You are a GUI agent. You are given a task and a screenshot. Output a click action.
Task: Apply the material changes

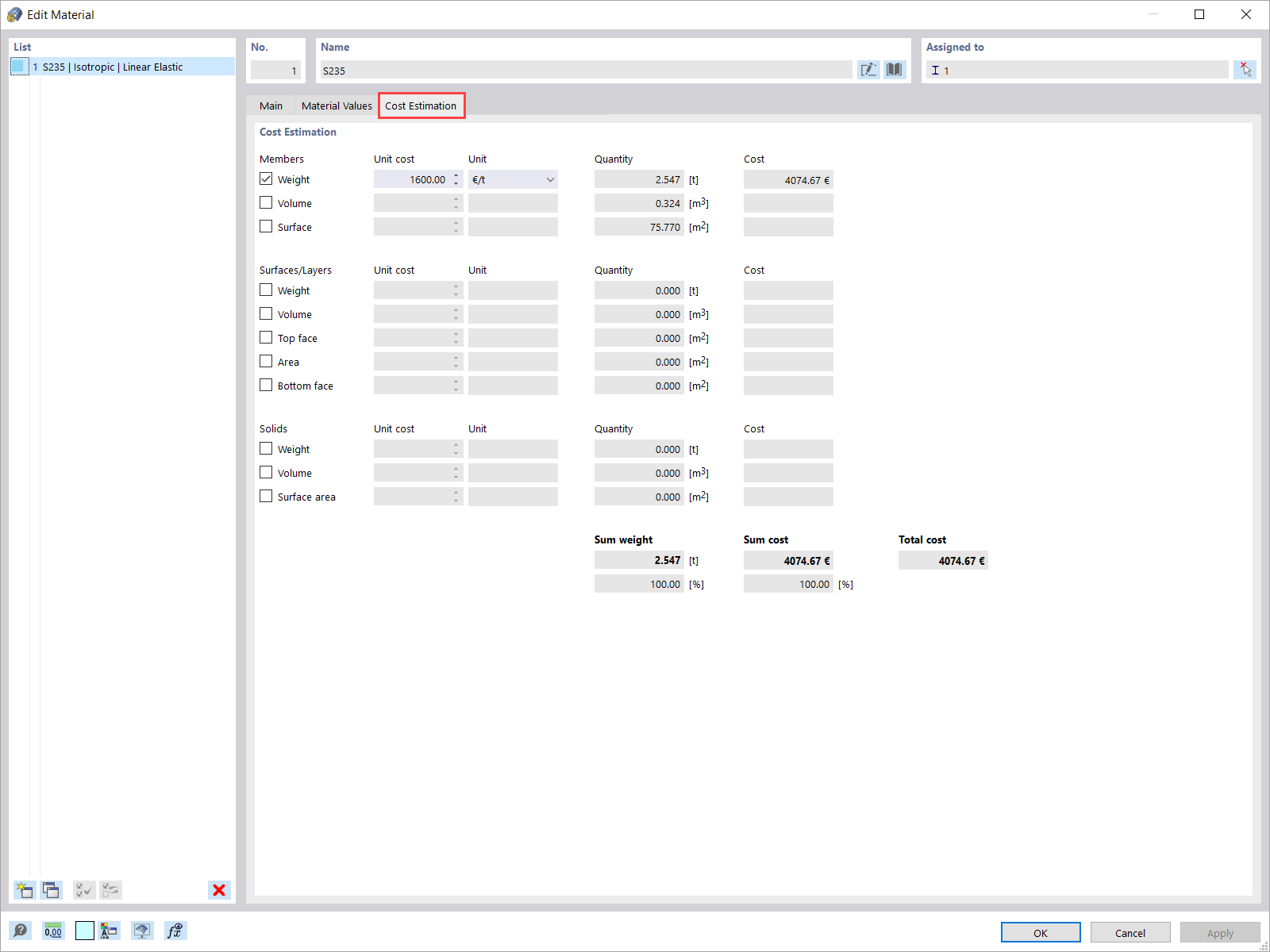click(x=1220, y=933)
